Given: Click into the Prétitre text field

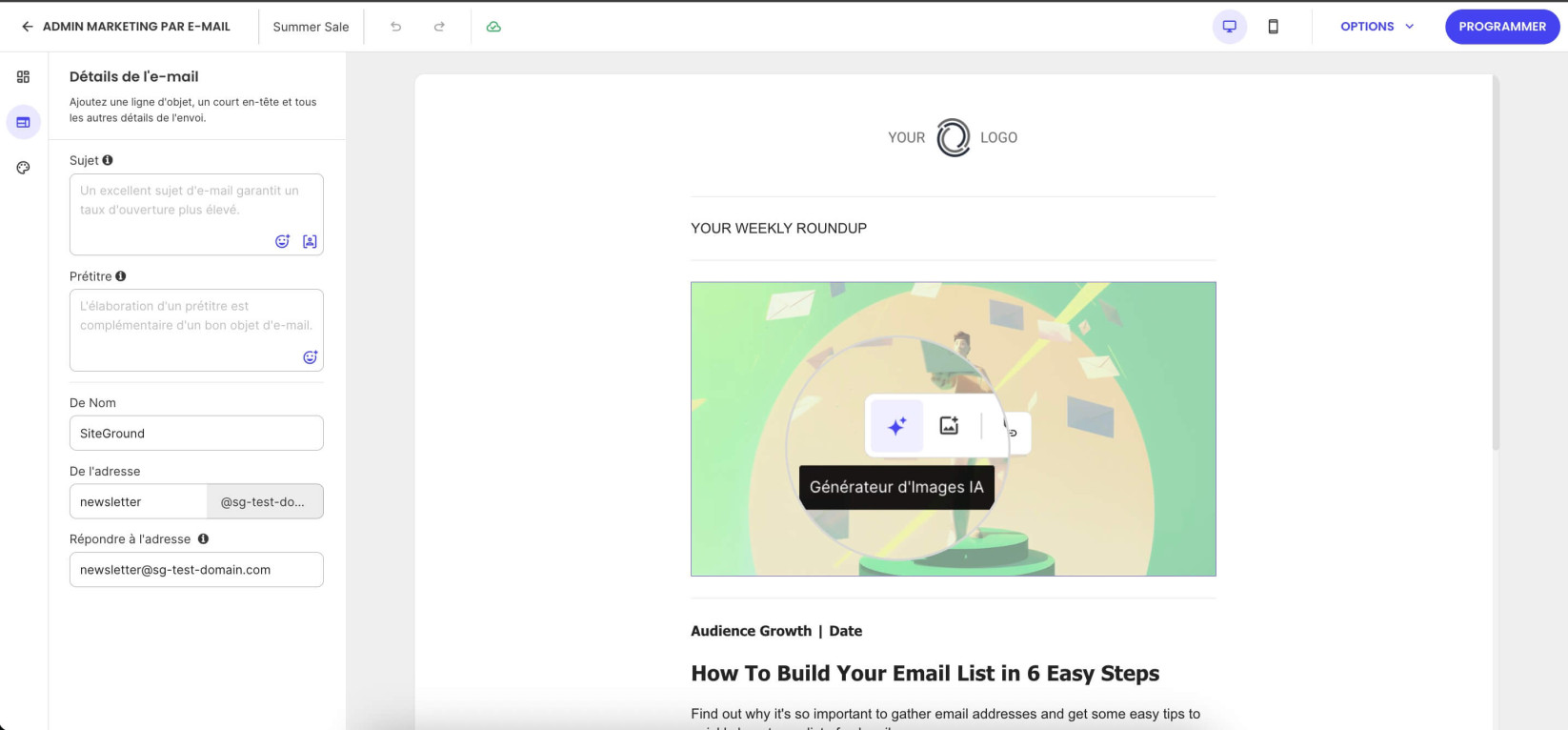Looking at the screenshot, I should point(196,330).
